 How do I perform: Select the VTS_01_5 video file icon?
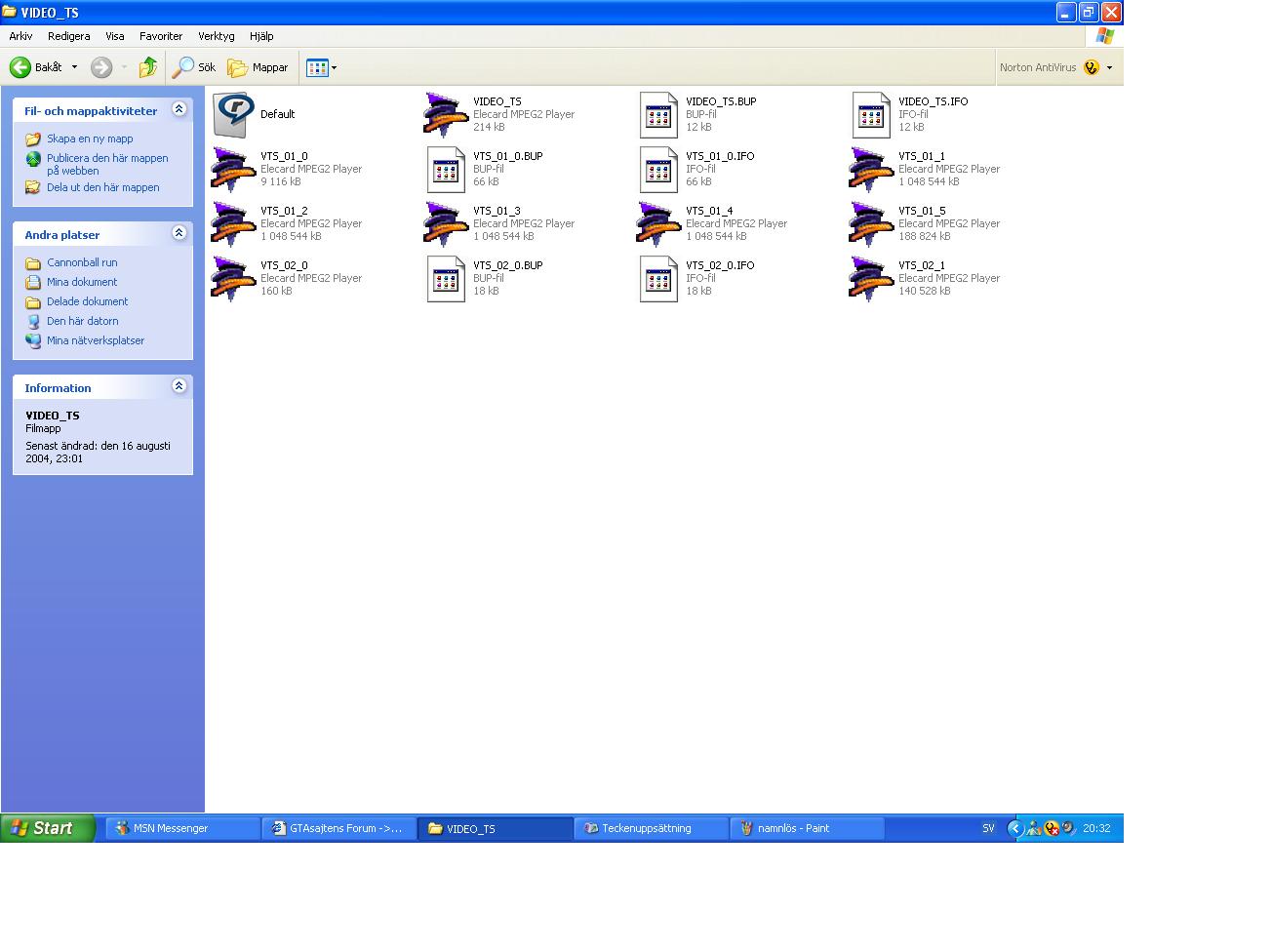(871, 224)
